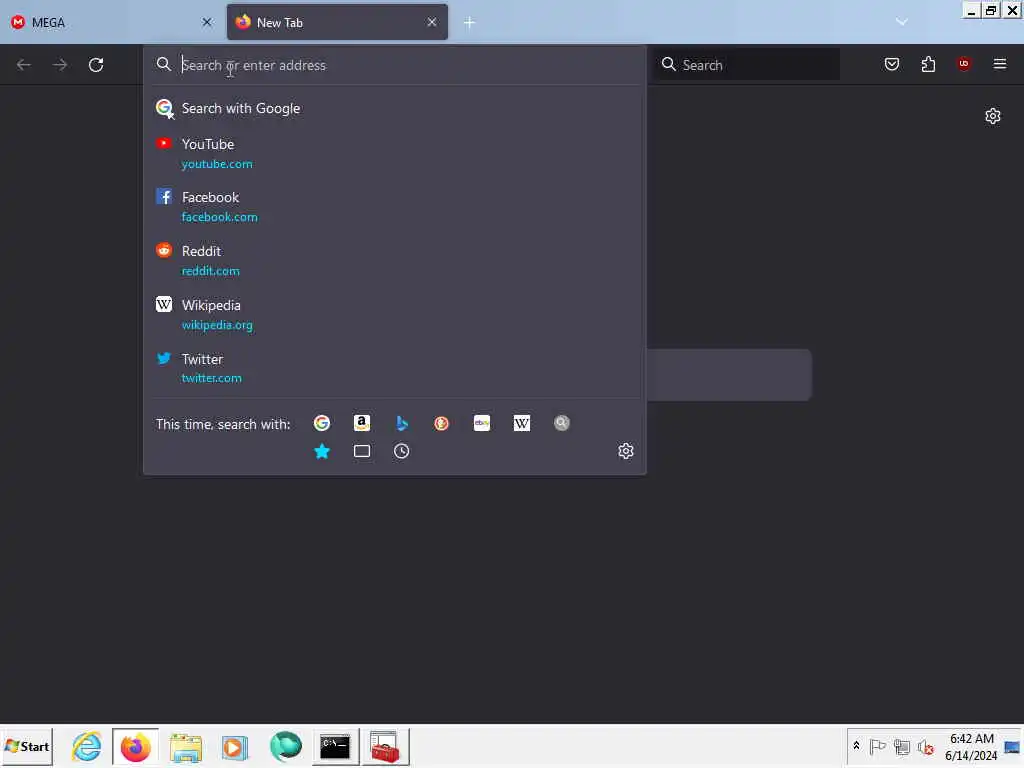The width and height of the screenshot is (1024, 768).
Task: Search this time with DuckDuckGo icon
Action: (441, 423)
